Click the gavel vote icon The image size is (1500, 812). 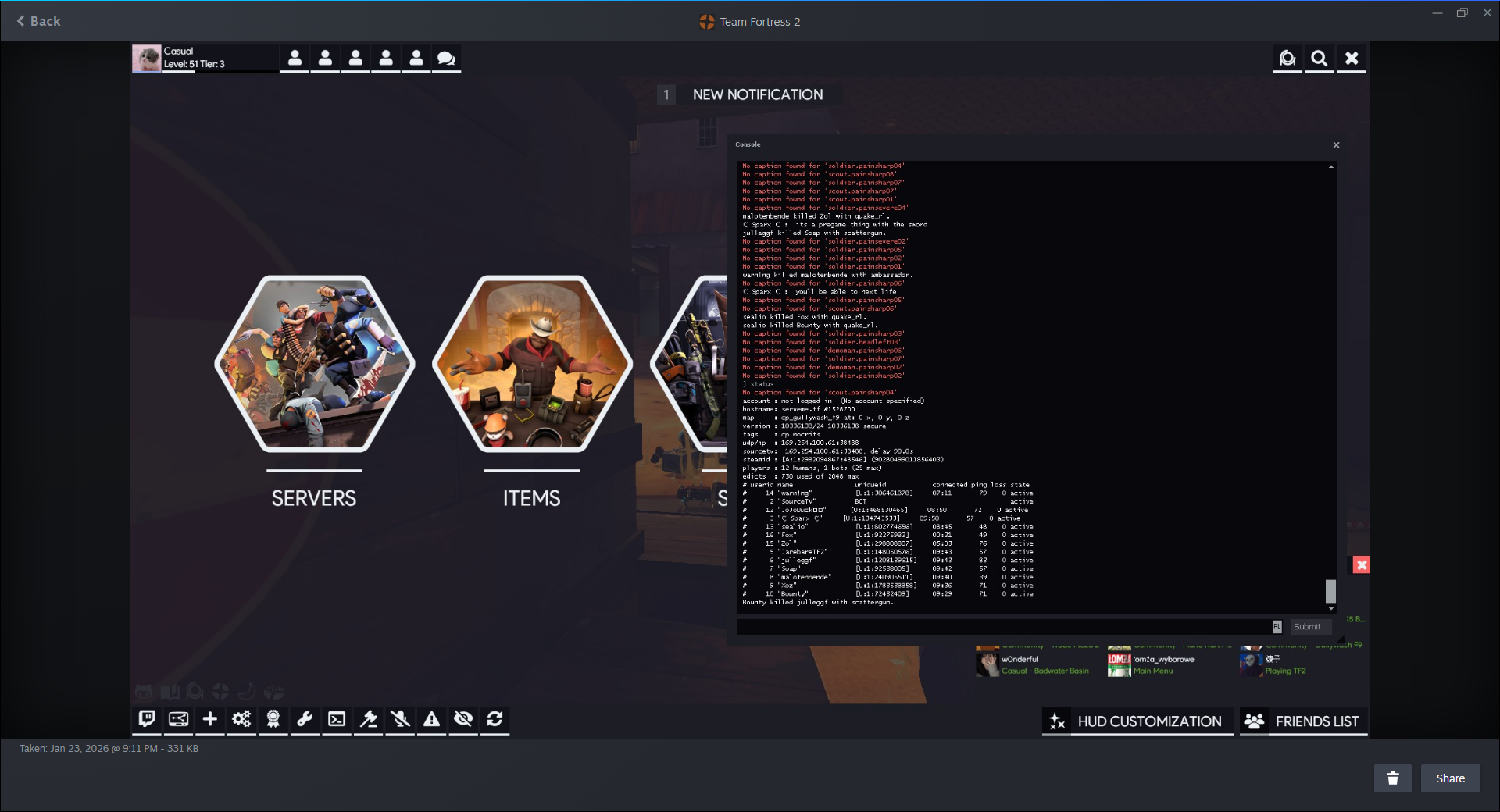[369, 719]
